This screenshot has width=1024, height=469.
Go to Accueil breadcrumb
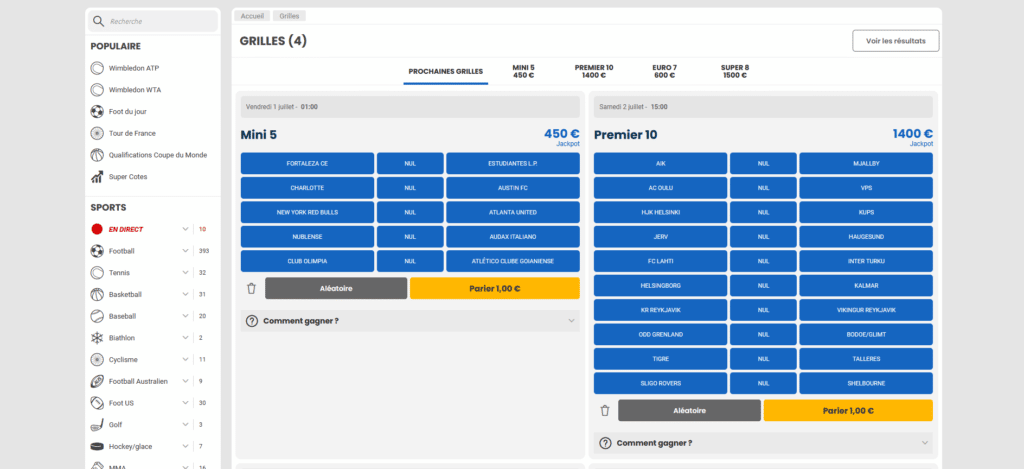click(x=252, y=16)
